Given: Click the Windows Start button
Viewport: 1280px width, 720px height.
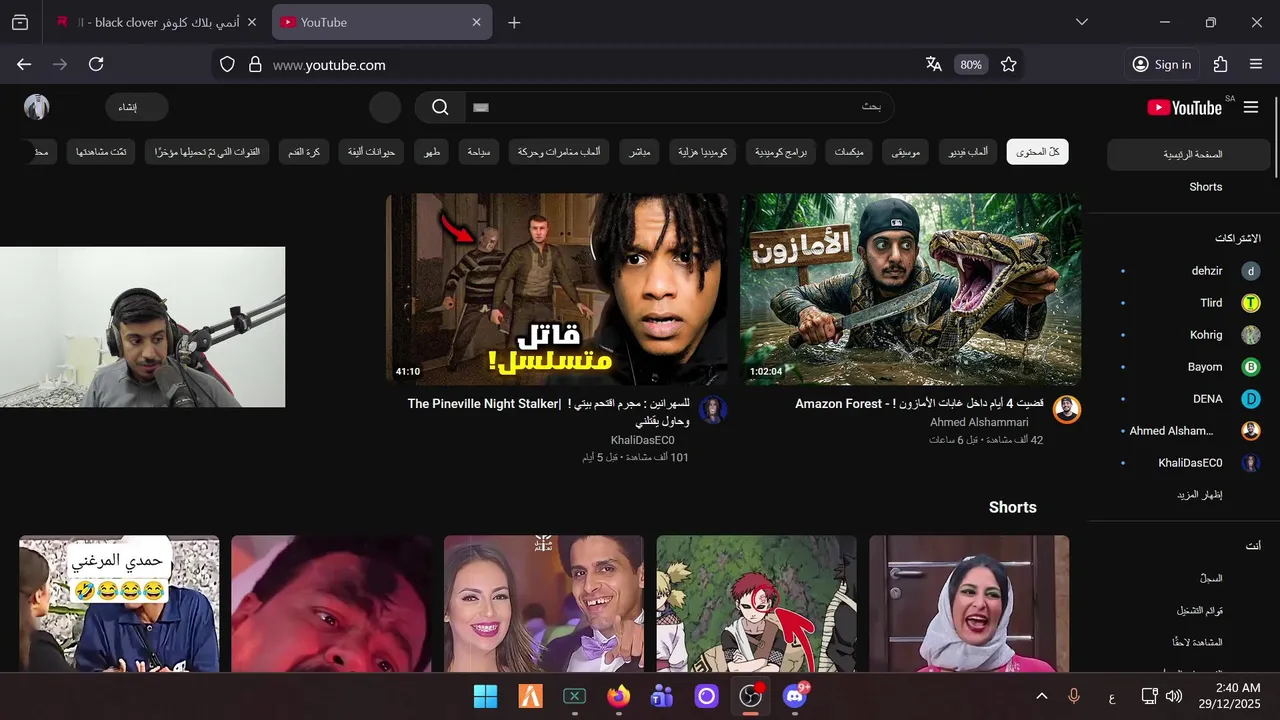Looking at the screenshot, I should tap(485, 696).
